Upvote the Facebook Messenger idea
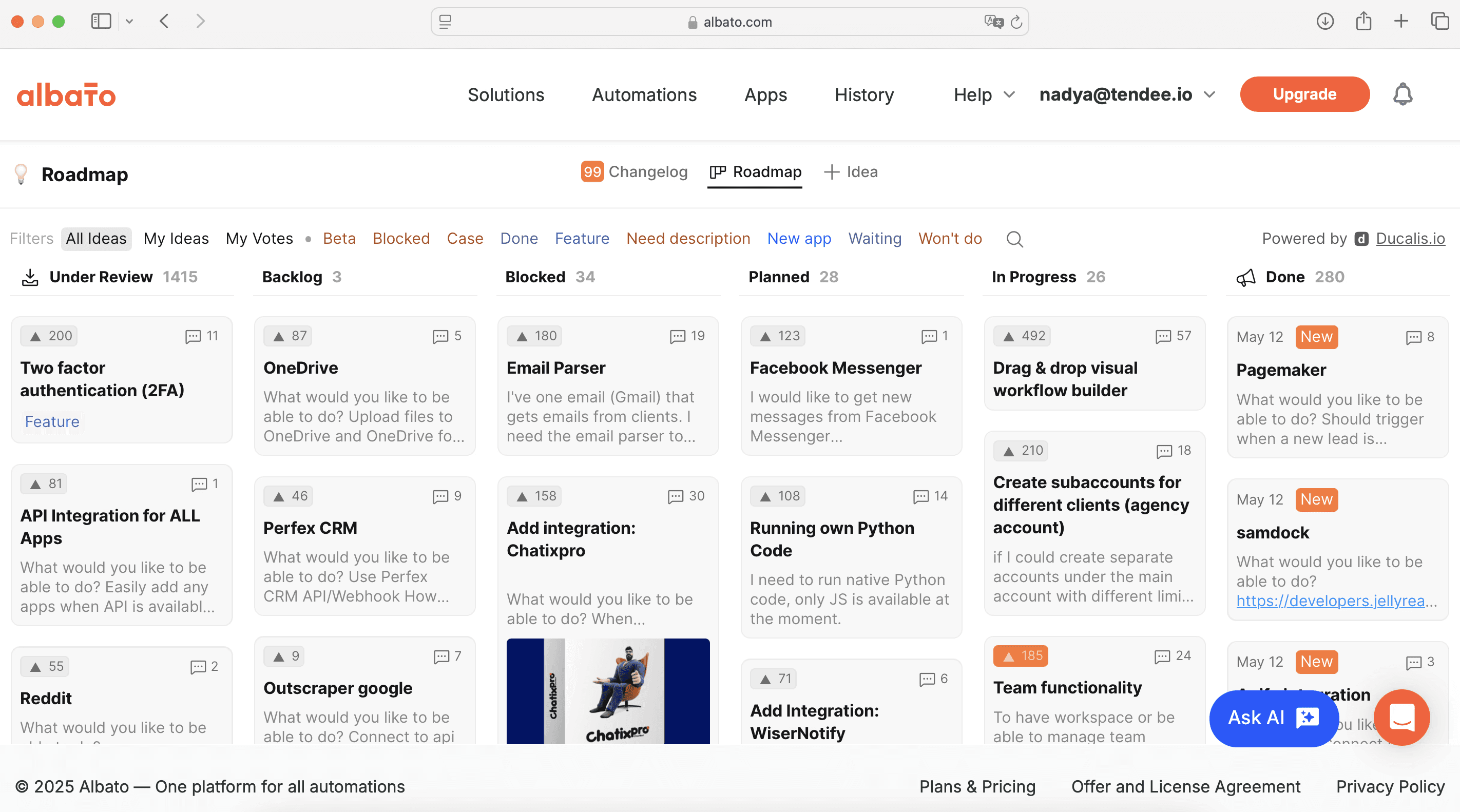Image resolution: width=1460 pixels, height=812 pixels. (x=778, y=336)
